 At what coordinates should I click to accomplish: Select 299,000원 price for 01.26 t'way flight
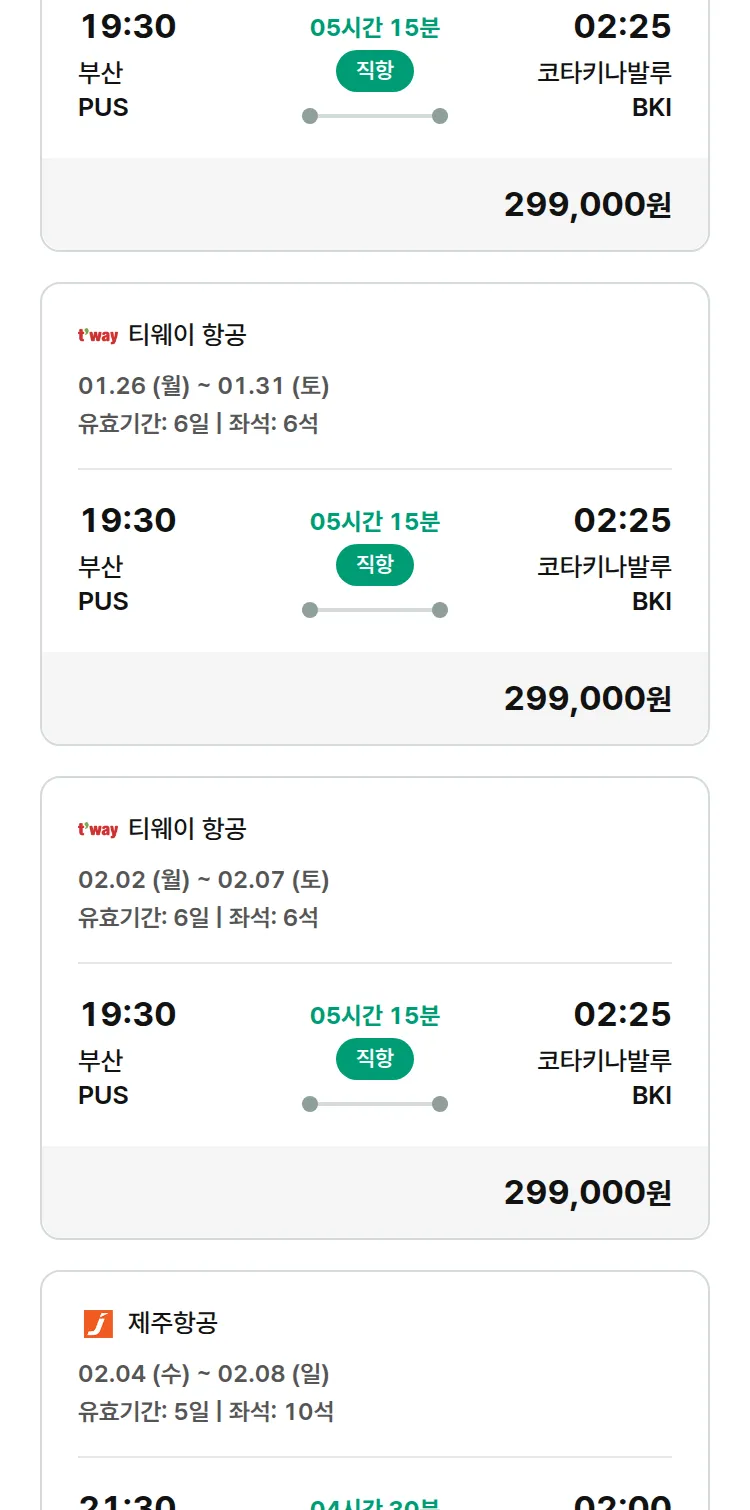(x=587, y=699)
